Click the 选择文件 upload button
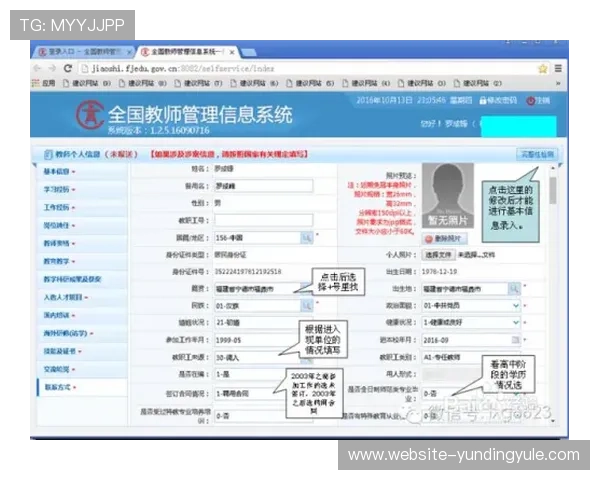 [x=439, y=255]
